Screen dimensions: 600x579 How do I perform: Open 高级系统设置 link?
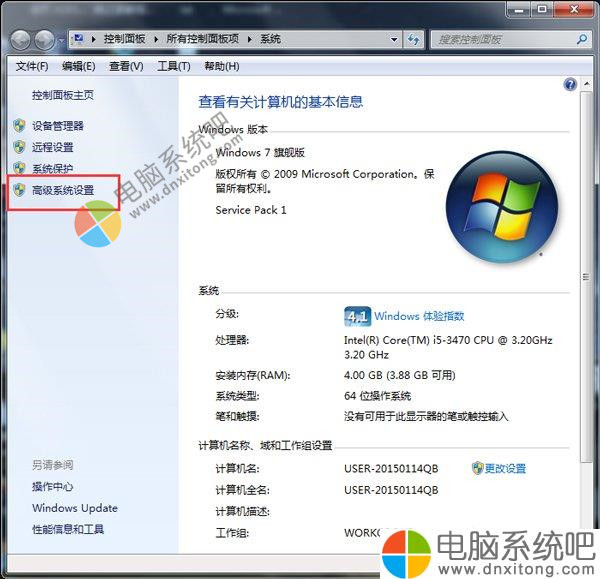click(63, 190)
